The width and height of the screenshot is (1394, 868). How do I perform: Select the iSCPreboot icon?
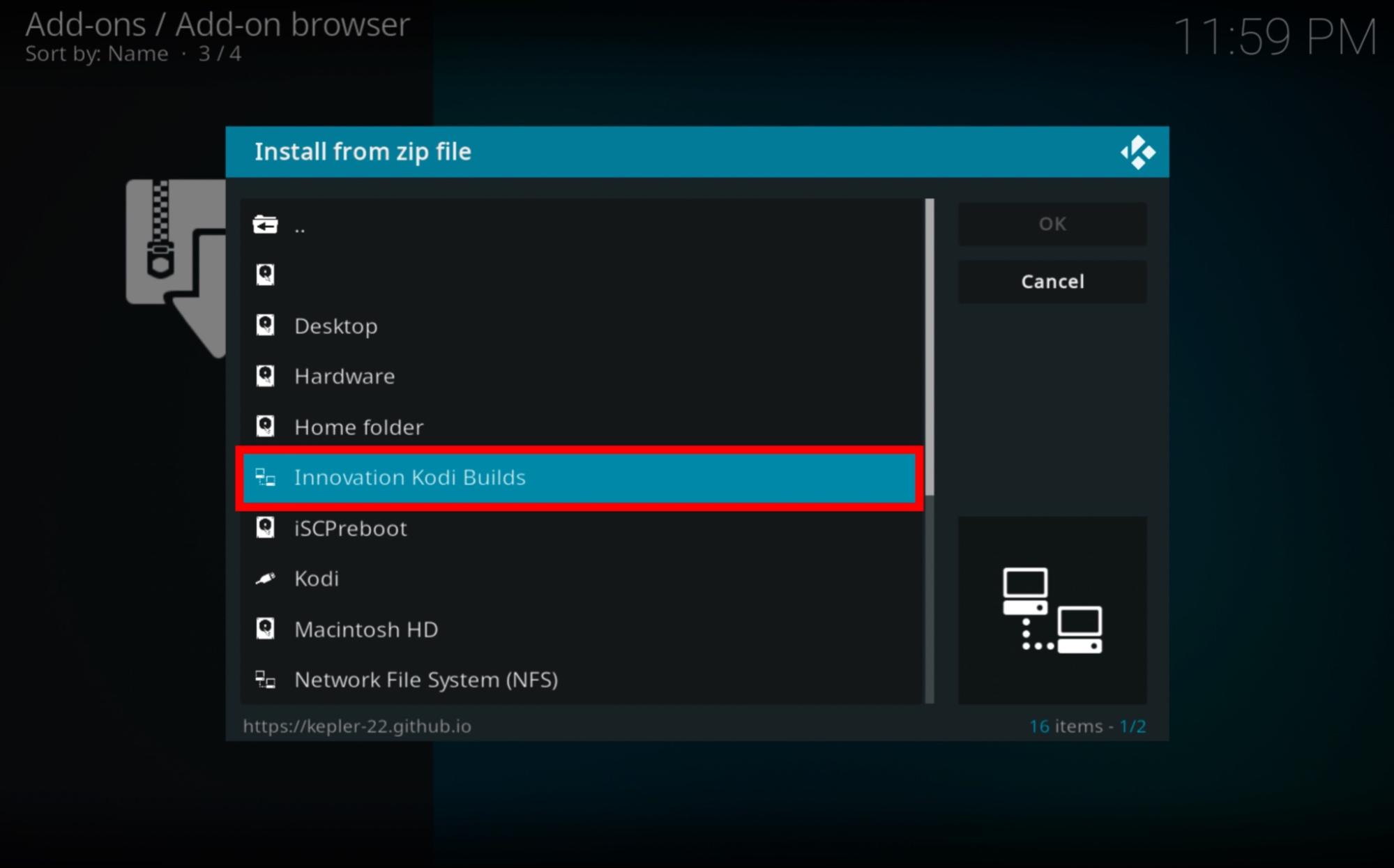(x=265, y=527)
